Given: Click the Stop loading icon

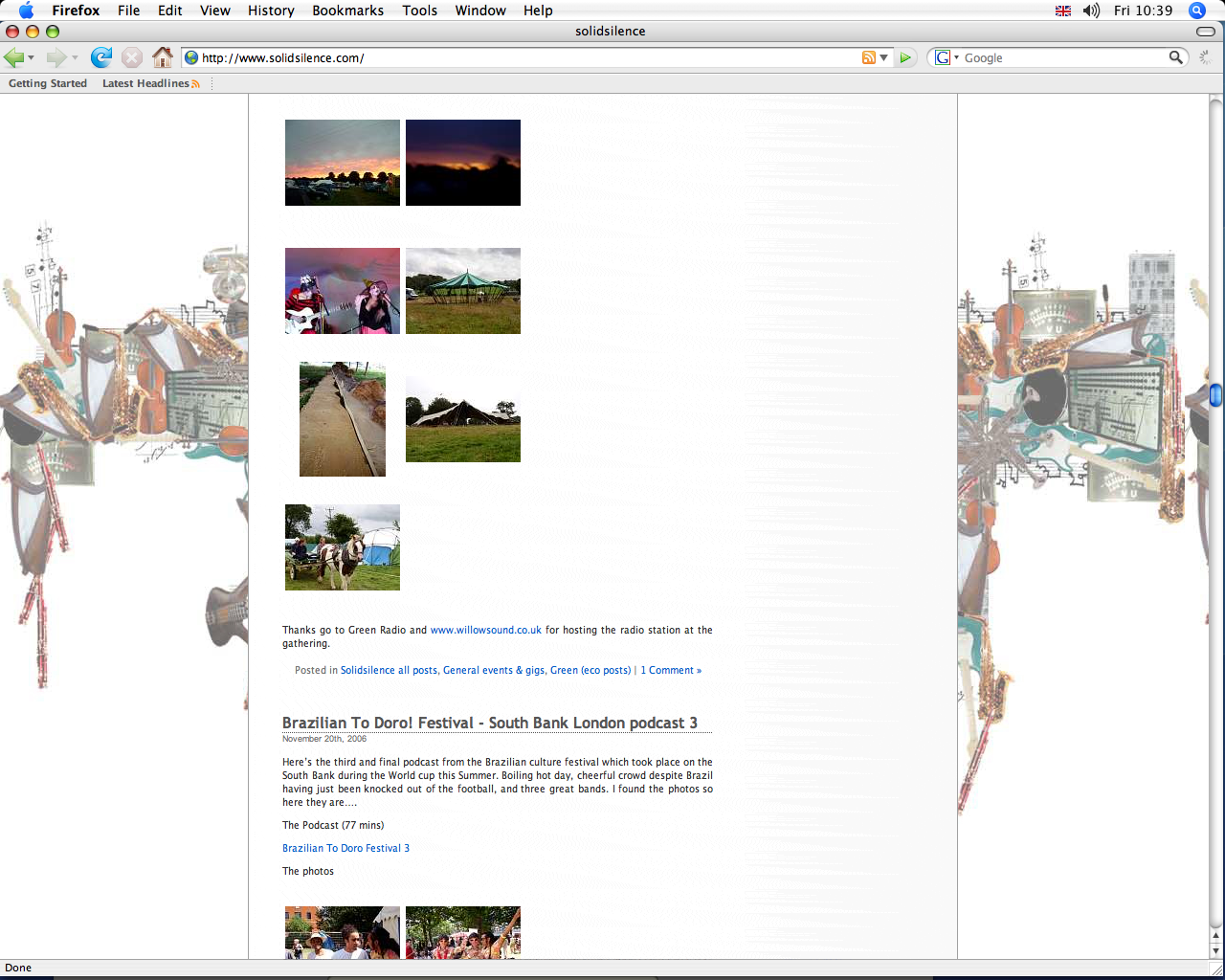Looking at the screenshot, I should (132, 57).
